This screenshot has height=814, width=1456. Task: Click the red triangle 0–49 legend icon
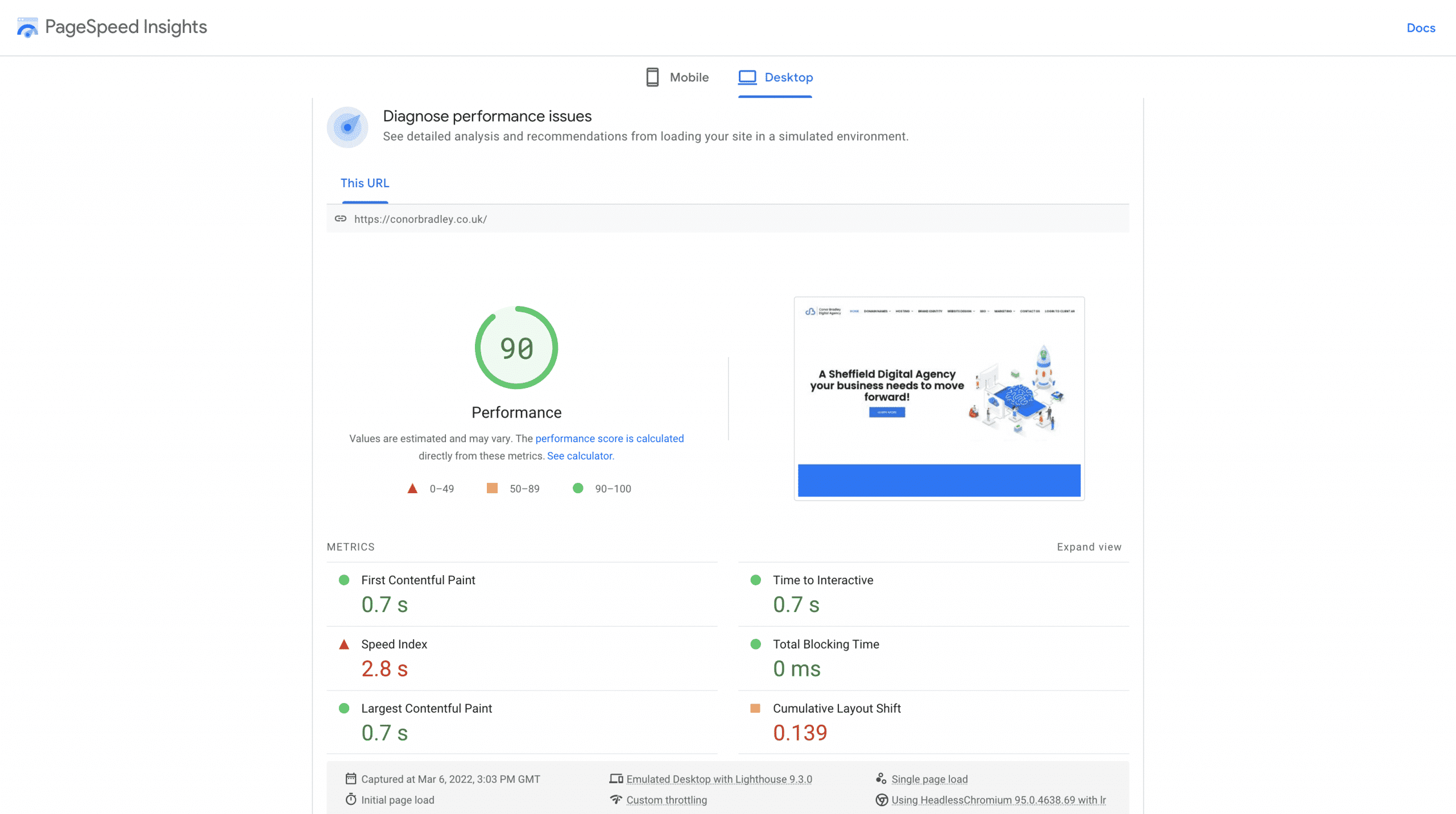tap(412, 489)
